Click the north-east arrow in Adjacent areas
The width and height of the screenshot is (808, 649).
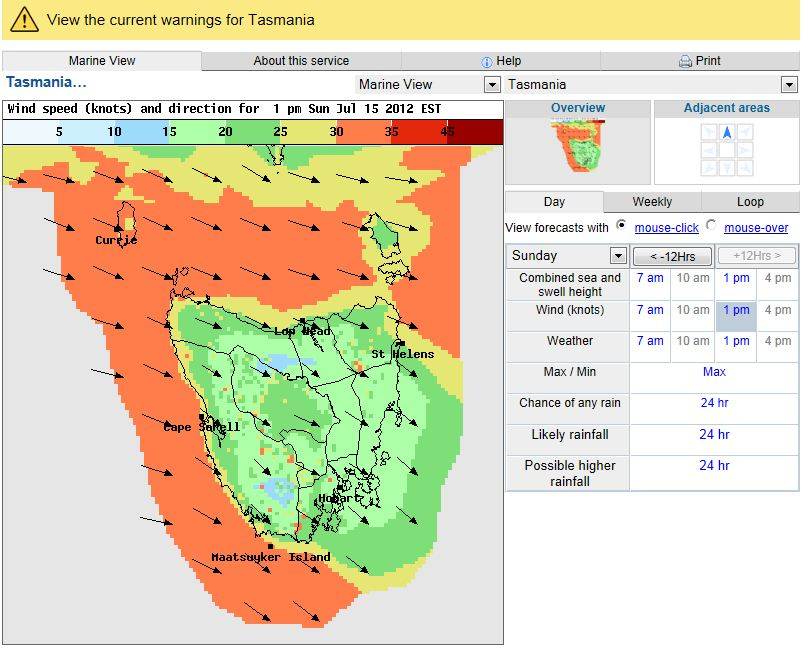(745, 132)
